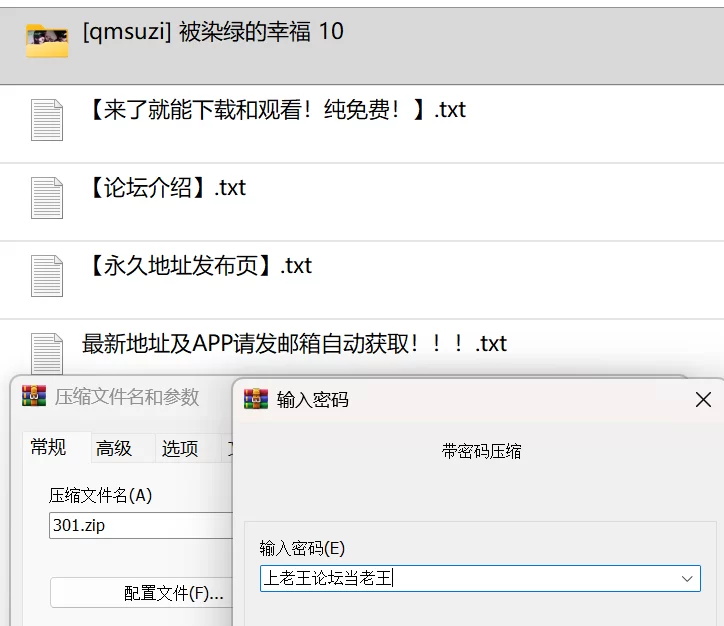Click the 最新地址及APP text file icon
This screenshot has height=626, width=724.
pos(47,353)
